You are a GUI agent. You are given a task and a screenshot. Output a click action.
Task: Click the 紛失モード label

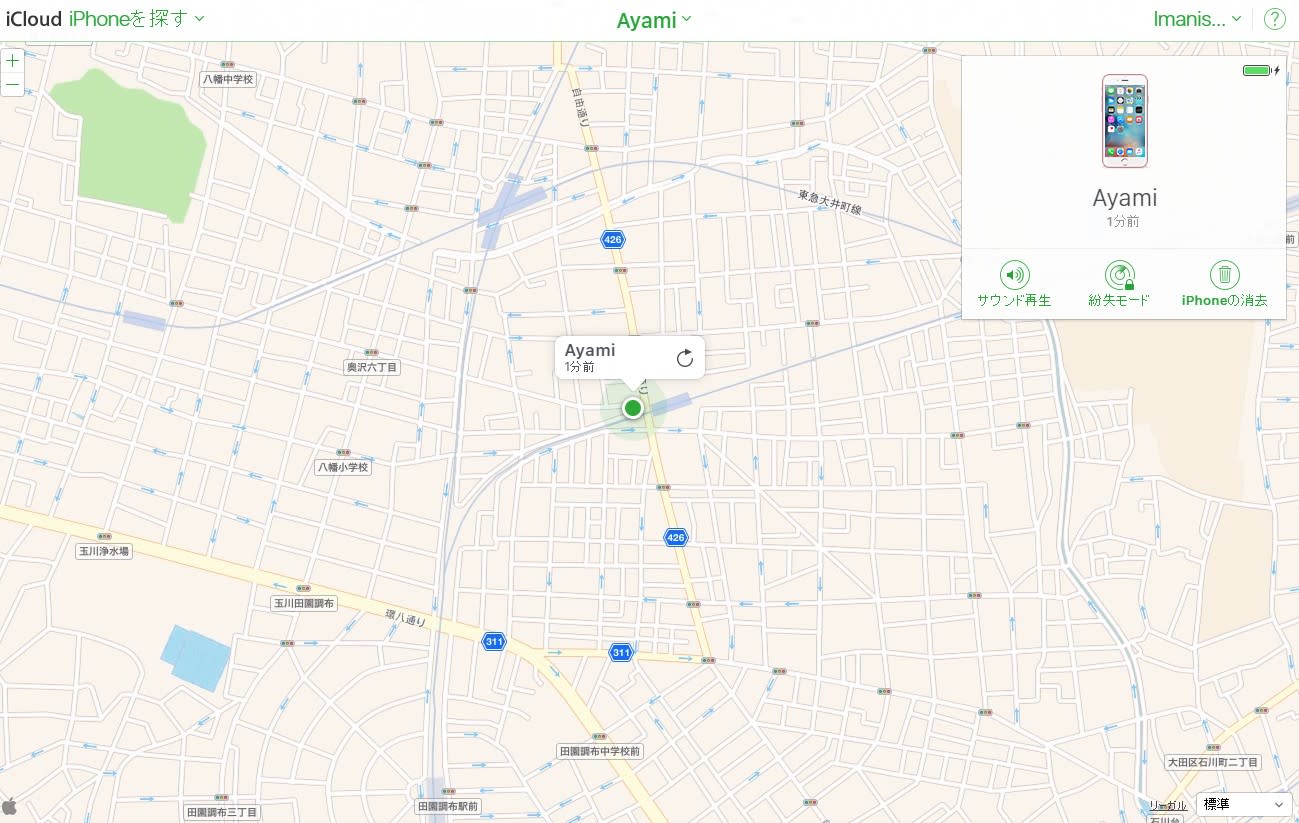[x=1119, y=300]
